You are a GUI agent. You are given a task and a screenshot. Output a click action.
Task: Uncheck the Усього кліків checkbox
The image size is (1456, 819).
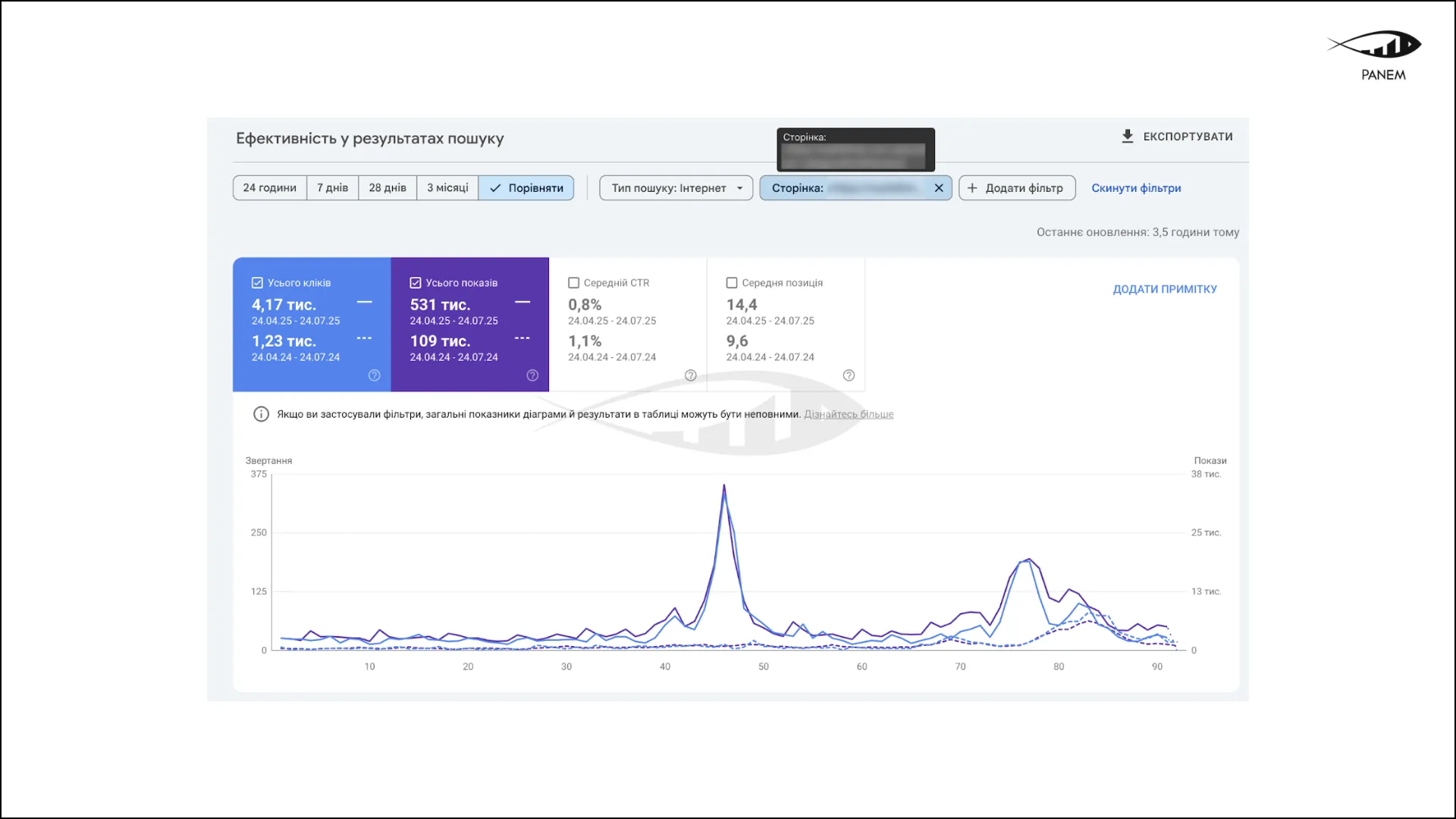257,283
